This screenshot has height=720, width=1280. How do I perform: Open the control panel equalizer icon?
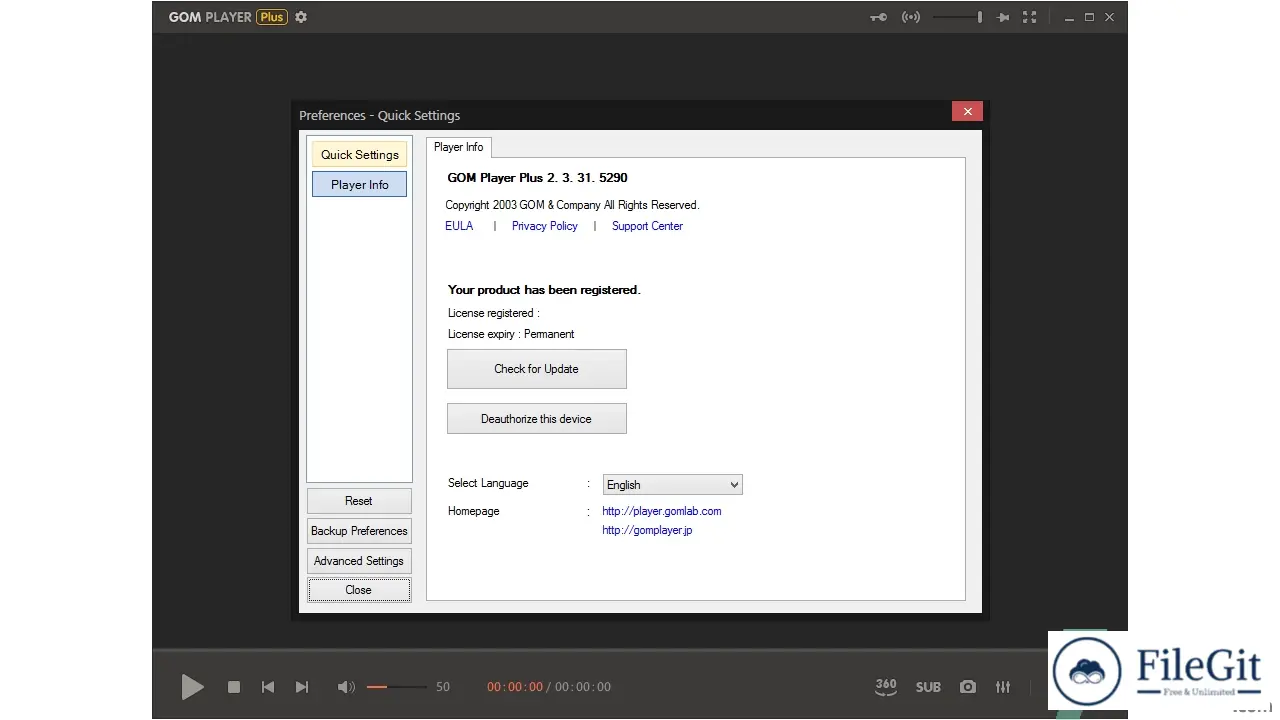pyautogui.click(x=1003, y=687)
